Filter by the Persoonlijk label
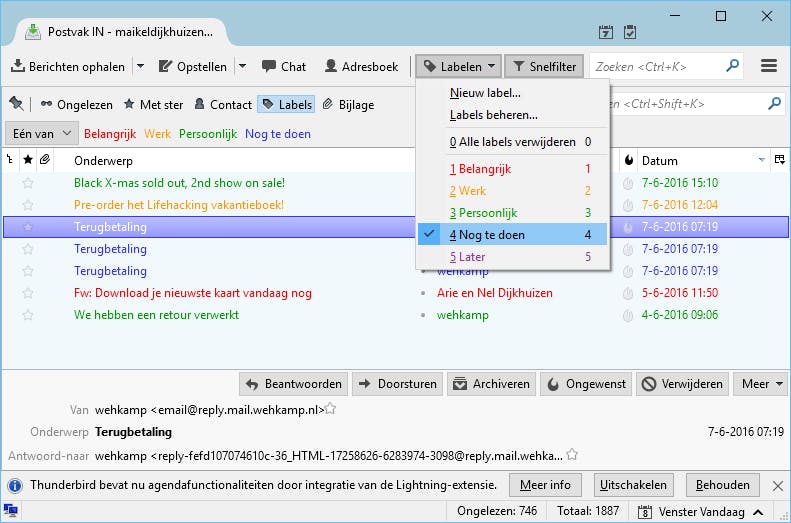 208,134
